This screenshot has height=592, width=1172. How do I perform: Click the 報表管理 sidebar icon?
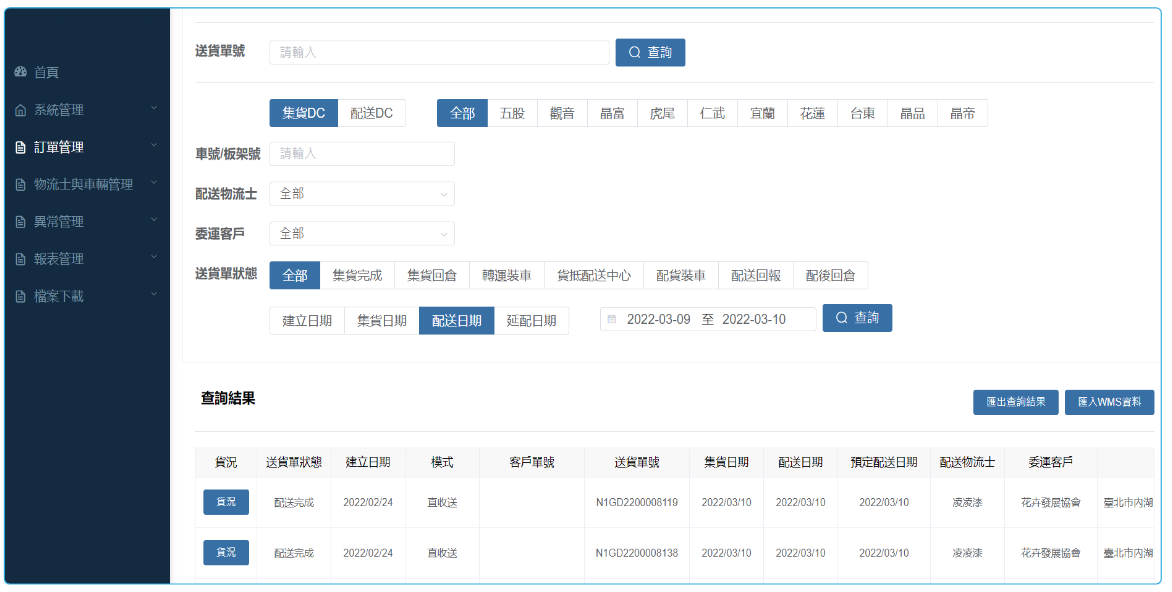coord(20,258)
